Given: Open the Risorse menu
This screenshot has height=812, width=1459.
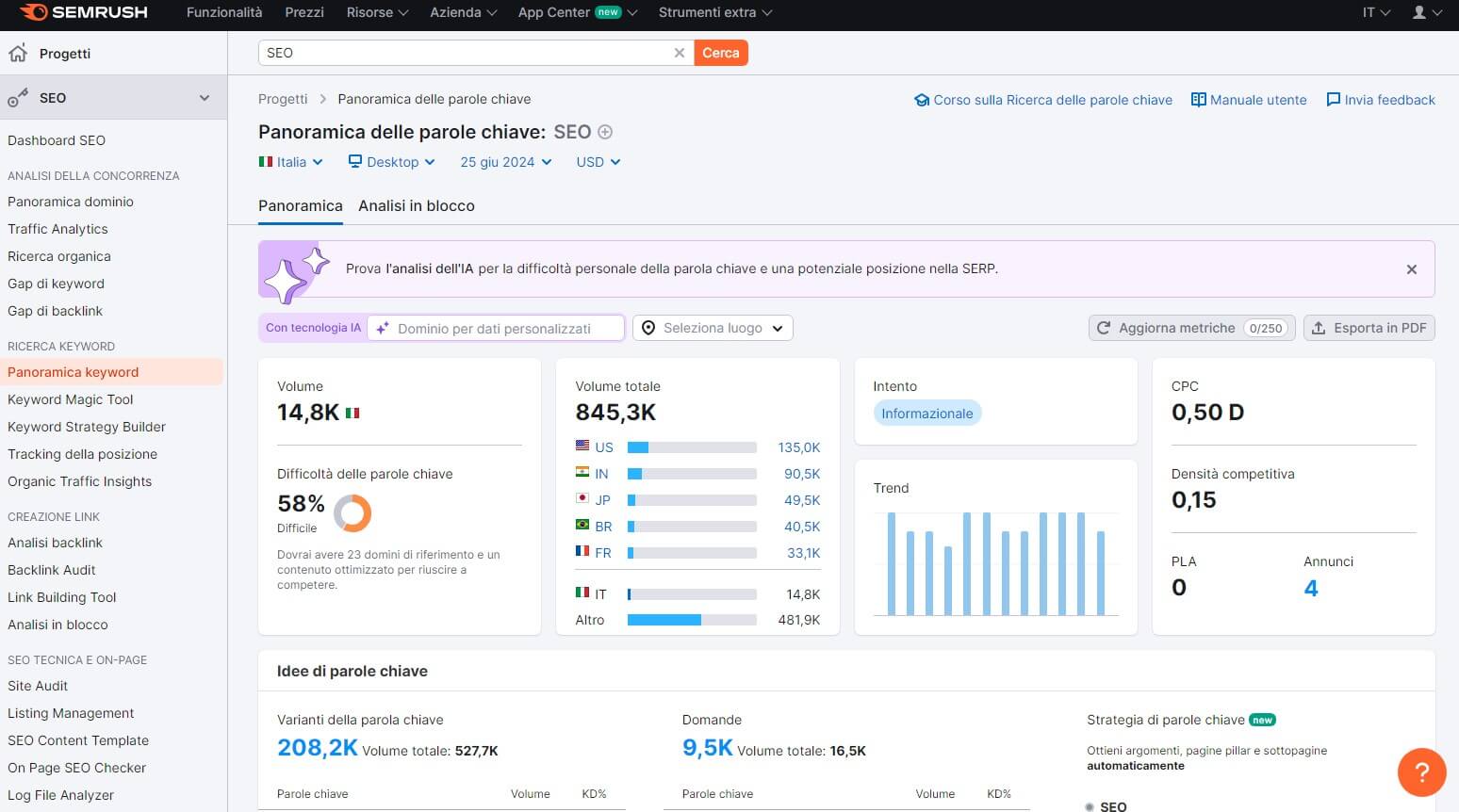Looking at the screenshot, I should click(377, 12).
